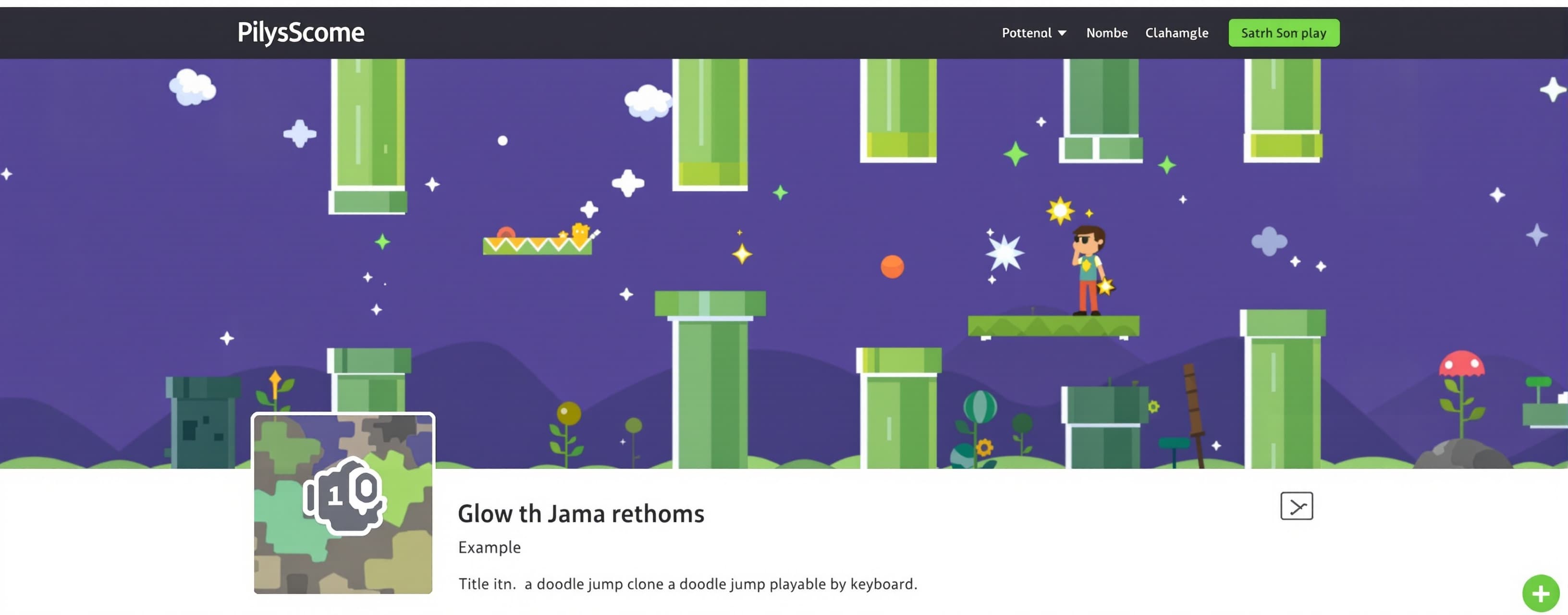
Task: Click the green plus floating button
Action: coord(1541,593)
